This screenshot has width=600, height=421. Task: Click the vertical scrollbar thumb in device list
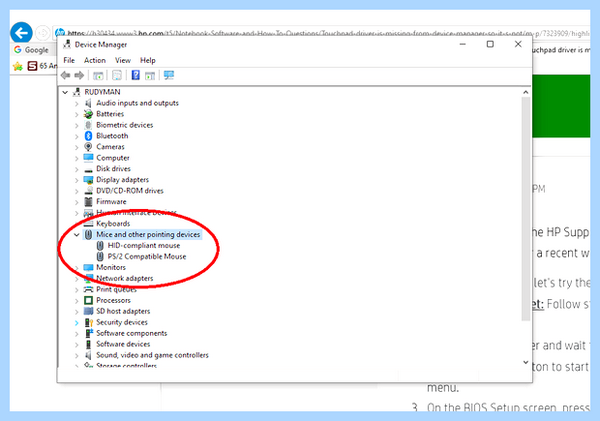526,209
